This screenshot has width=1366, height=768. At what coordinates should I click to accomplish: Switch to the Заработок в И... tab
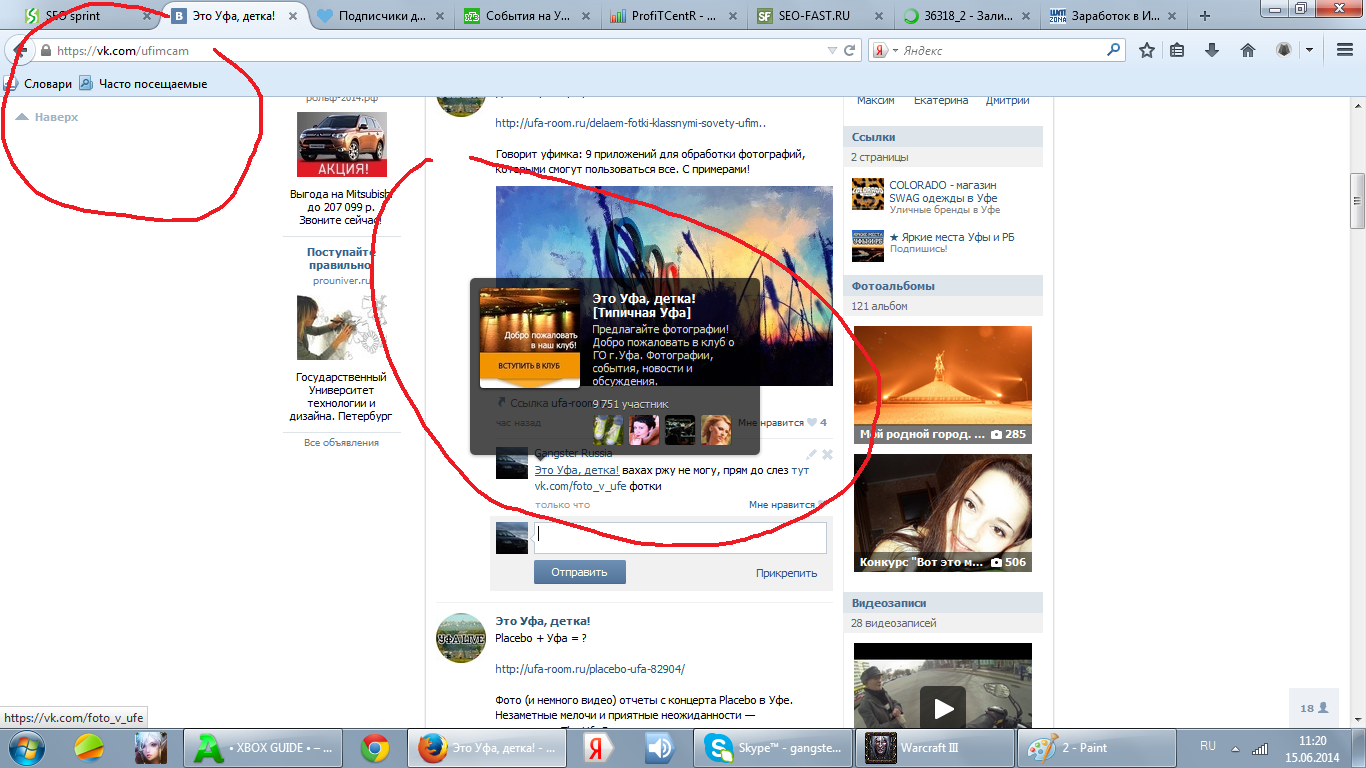tap(1113, 16)
